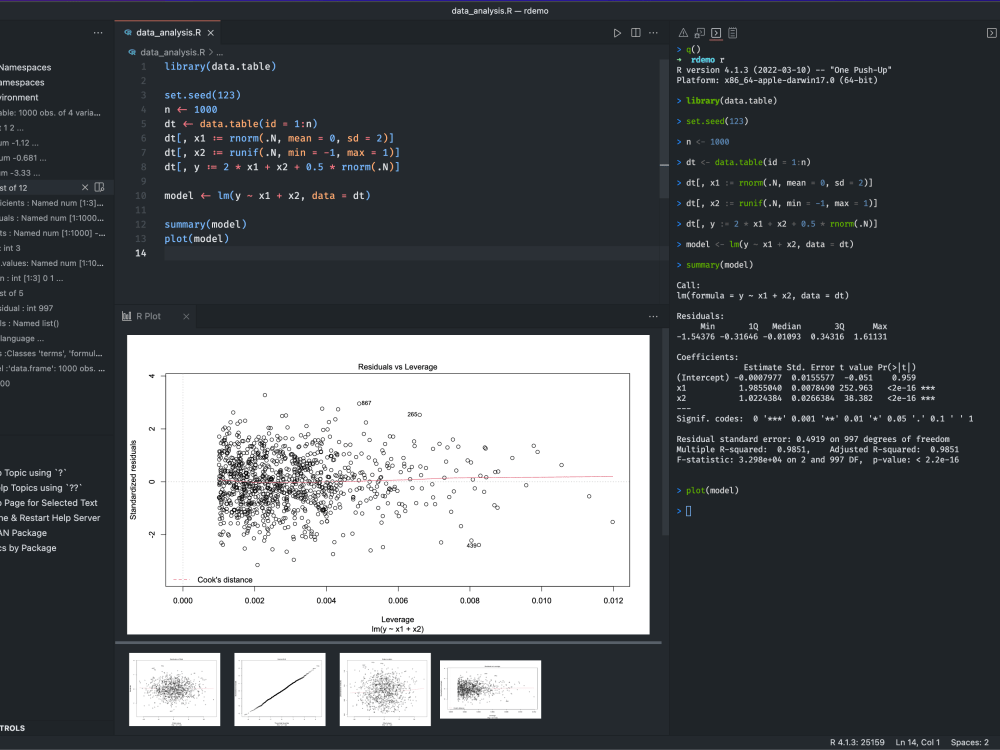Click the restart console icon in console toolbar
Image resolution: width=1000 pixels, height=750 pixels.
coord(701,32)
